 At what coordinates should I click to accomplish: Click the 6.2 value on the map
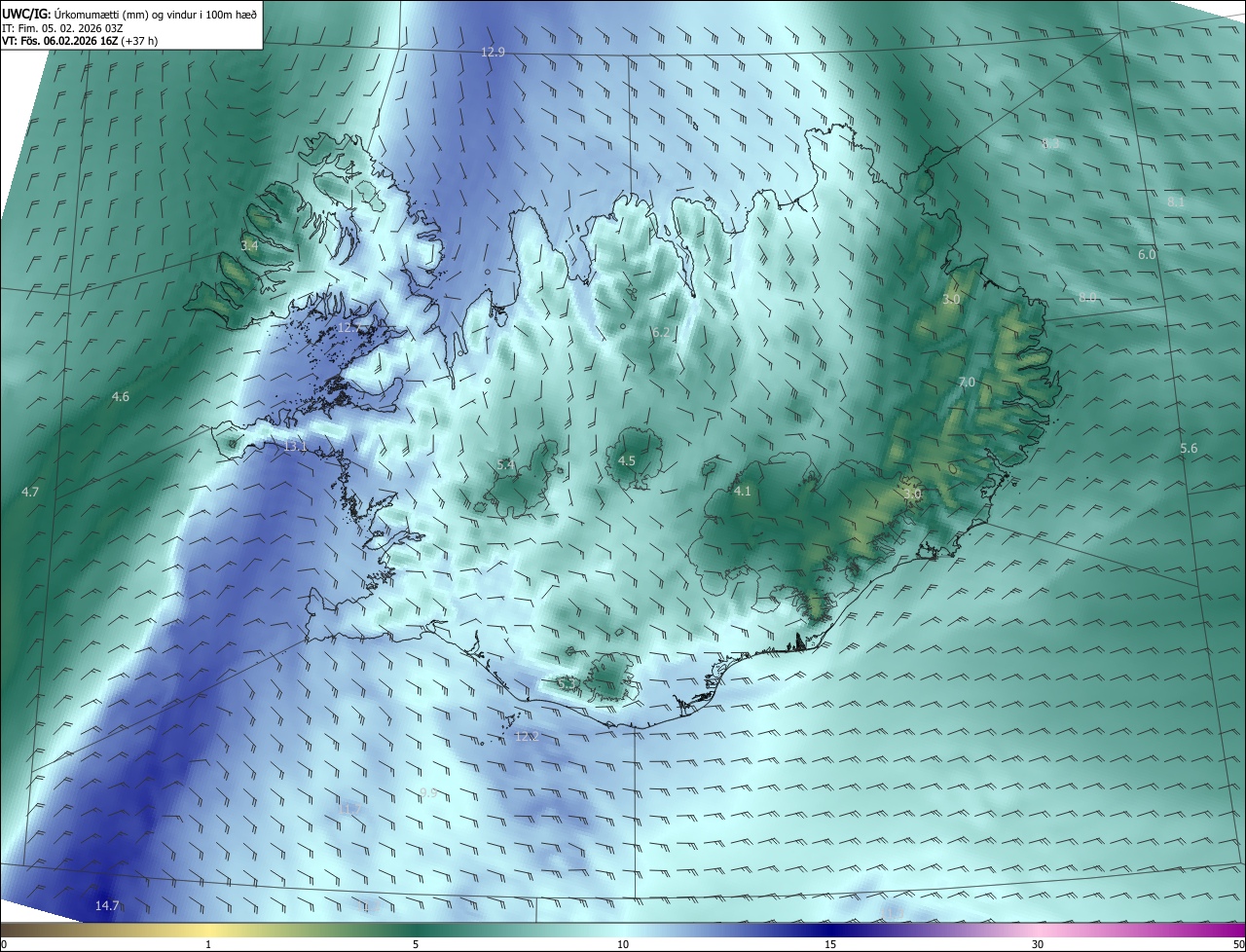click(x=661, y=332)
